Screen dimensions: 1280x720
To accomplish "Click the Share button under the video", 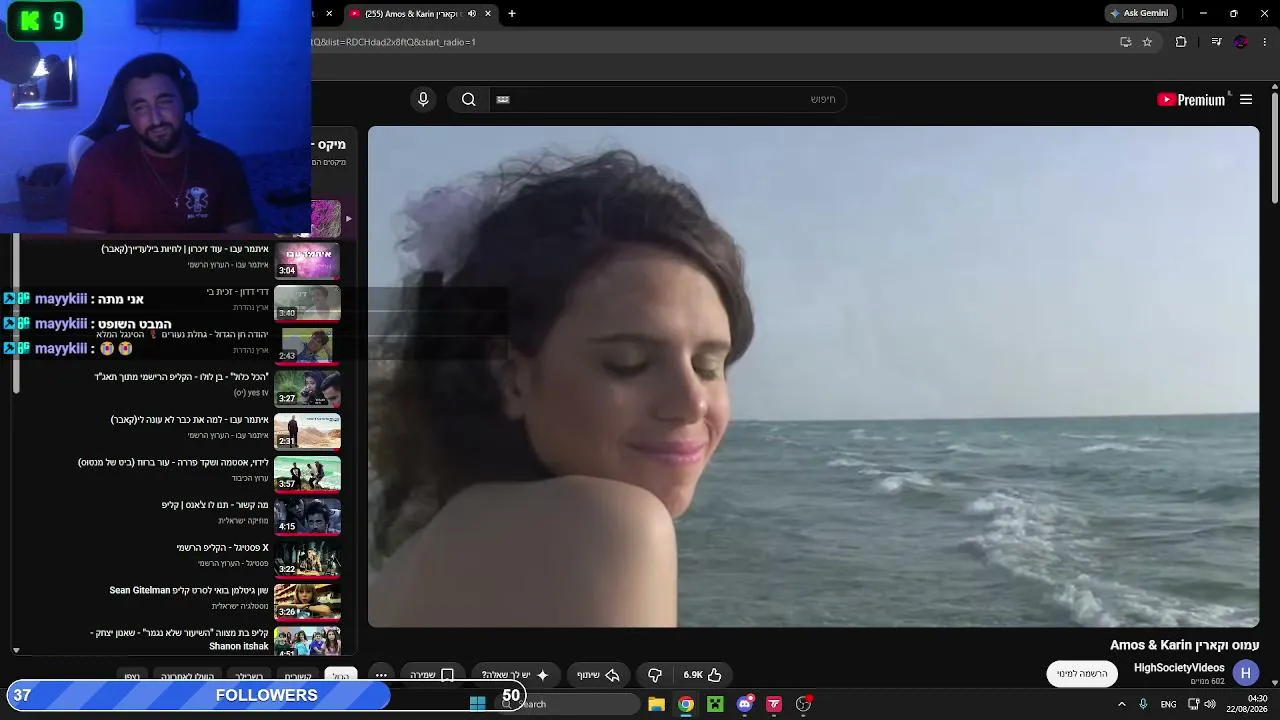I will (x=600, y=675).
